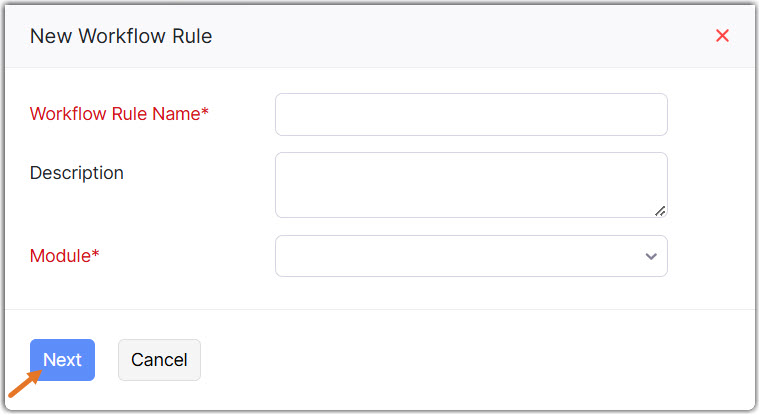Screen dimensions: 760x415
Task: Click the Description box resize handle
Action: click(660, 210)
